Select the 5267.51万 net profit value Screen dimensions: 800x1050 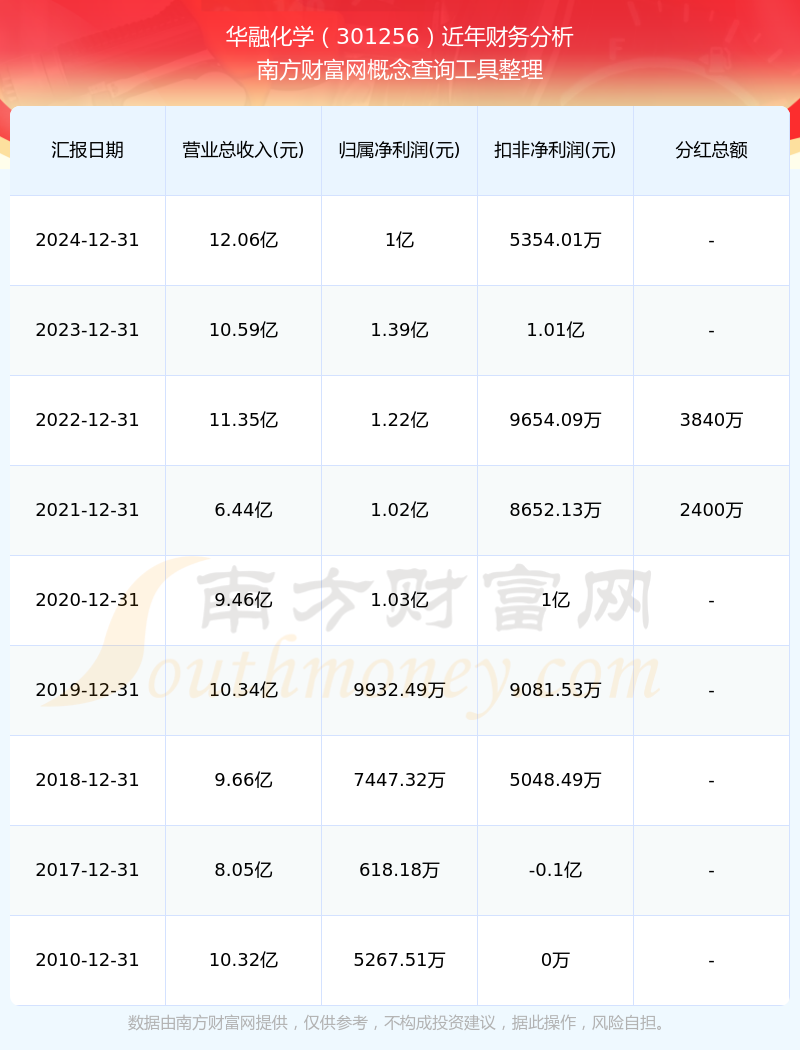coord(400,960)
